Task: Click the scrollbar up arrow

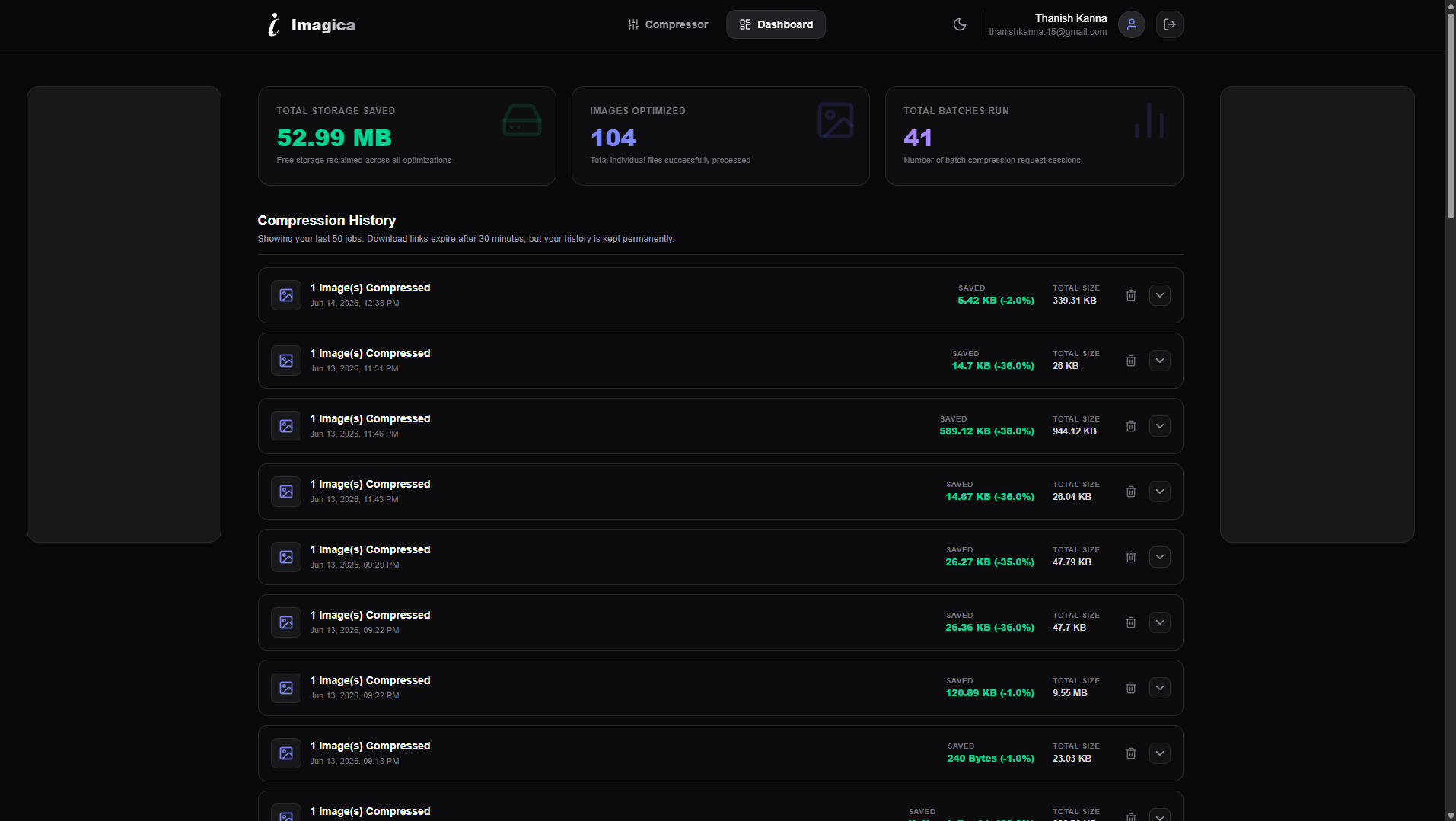Action: click(1451, 5)
